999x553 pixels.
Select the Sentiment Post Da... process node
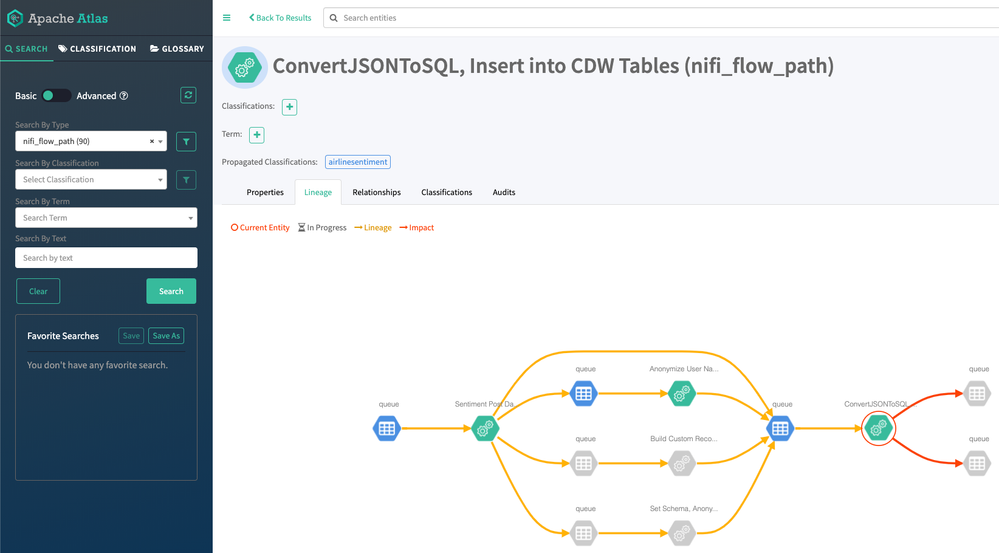tap(485, 429)
